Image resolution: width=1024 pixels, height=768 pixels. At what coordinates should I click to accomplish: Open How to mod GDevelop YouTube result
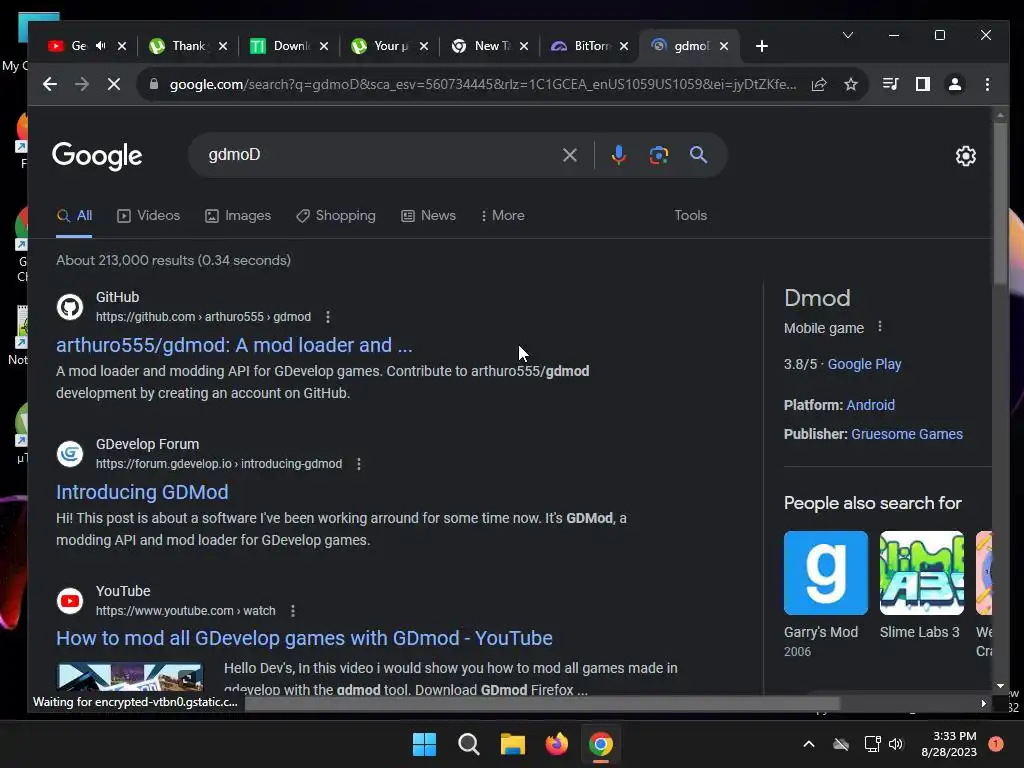[304, 638]
